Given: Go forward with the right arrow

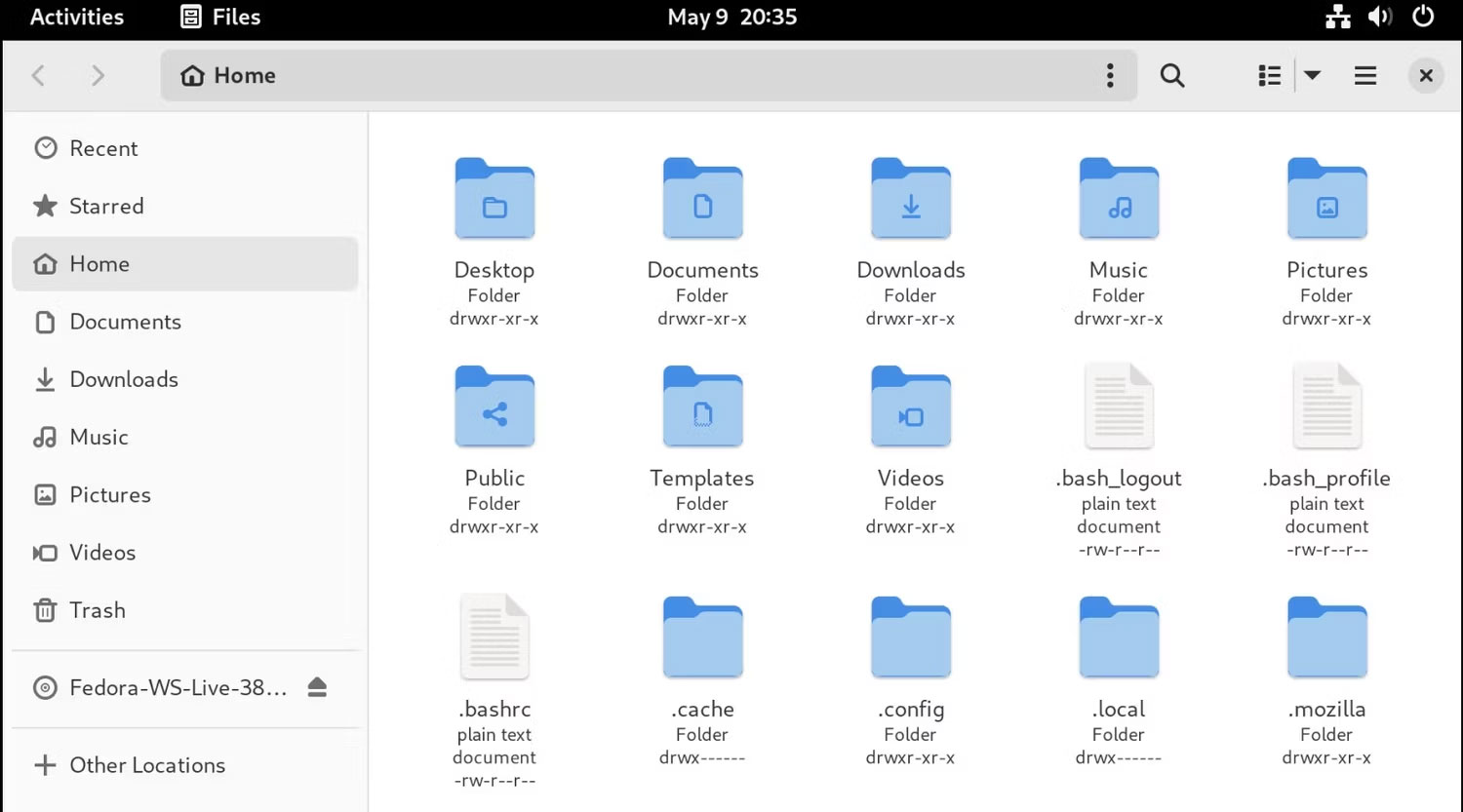Looking at the screenshot, I should pos(97,75).
